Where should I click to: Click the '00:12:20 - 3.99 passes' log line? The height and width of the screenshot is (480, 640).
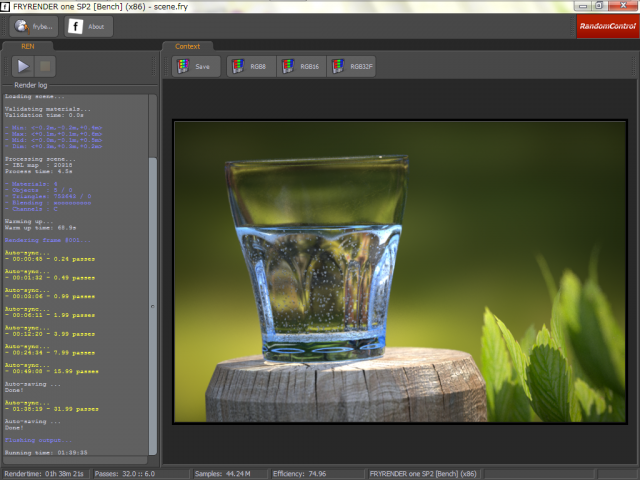point(50,333)
